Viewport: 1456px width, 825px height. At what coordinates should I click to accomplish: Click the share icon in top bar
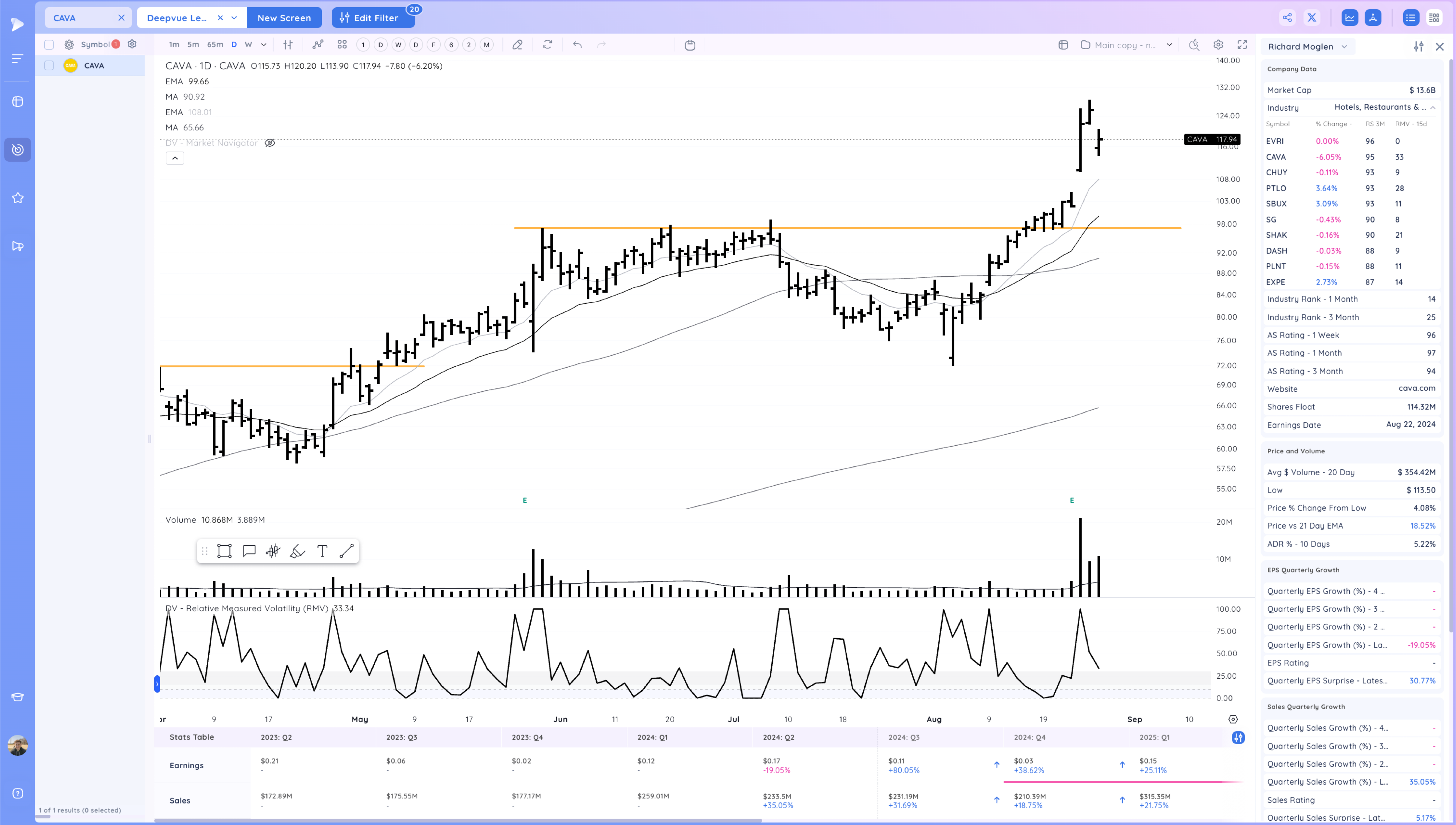[x=1287, y=17]
